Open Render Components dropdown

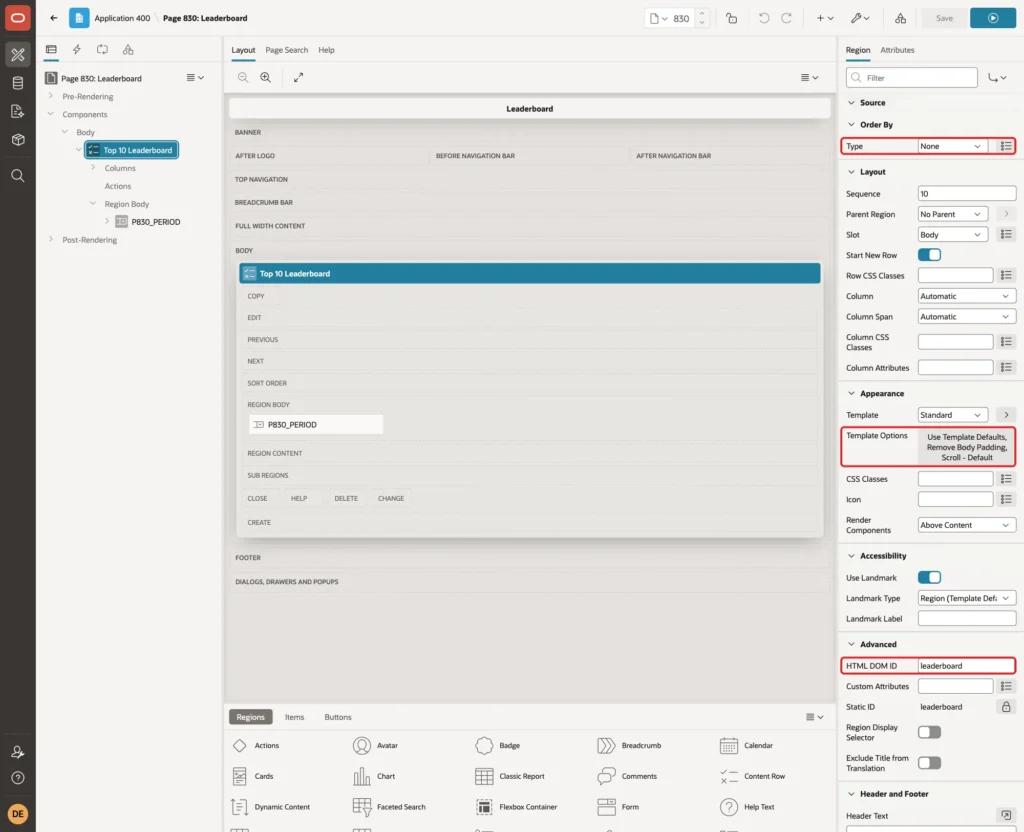[x=967, y=525]
